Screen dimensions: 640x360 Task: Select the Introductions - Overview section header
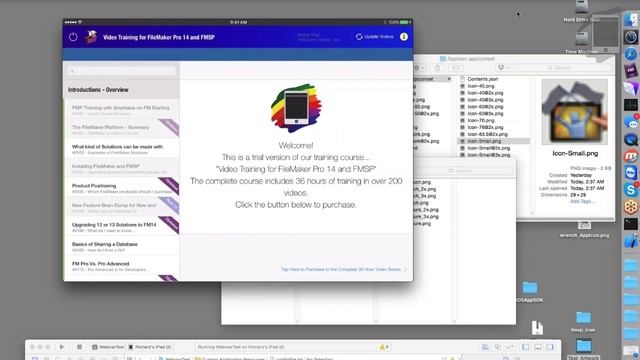[121, 89]
